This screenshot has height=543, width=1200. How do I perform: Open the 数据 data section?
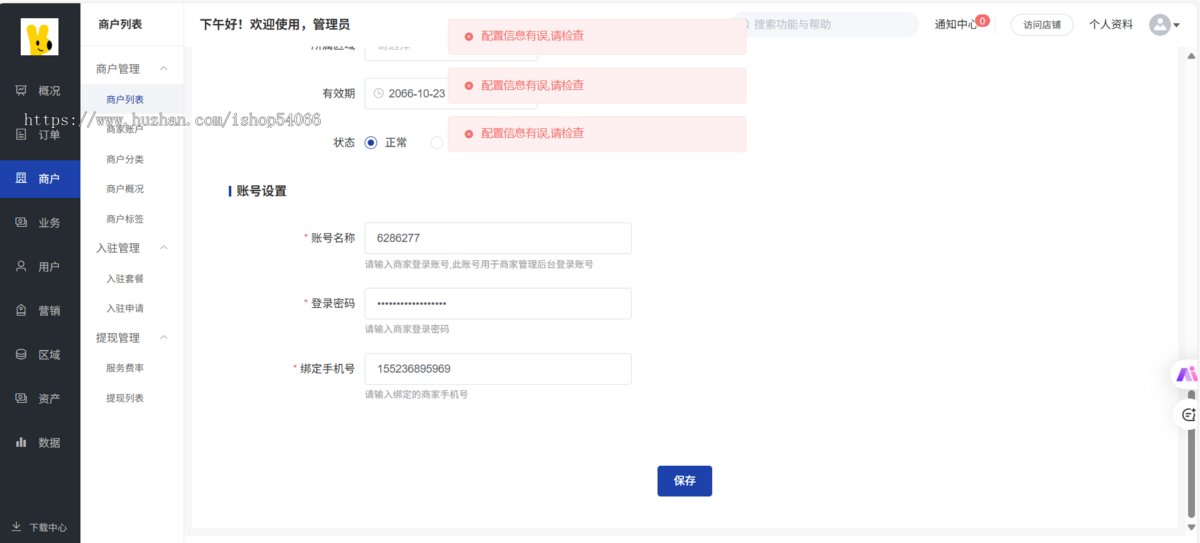[x=40, y=443]
